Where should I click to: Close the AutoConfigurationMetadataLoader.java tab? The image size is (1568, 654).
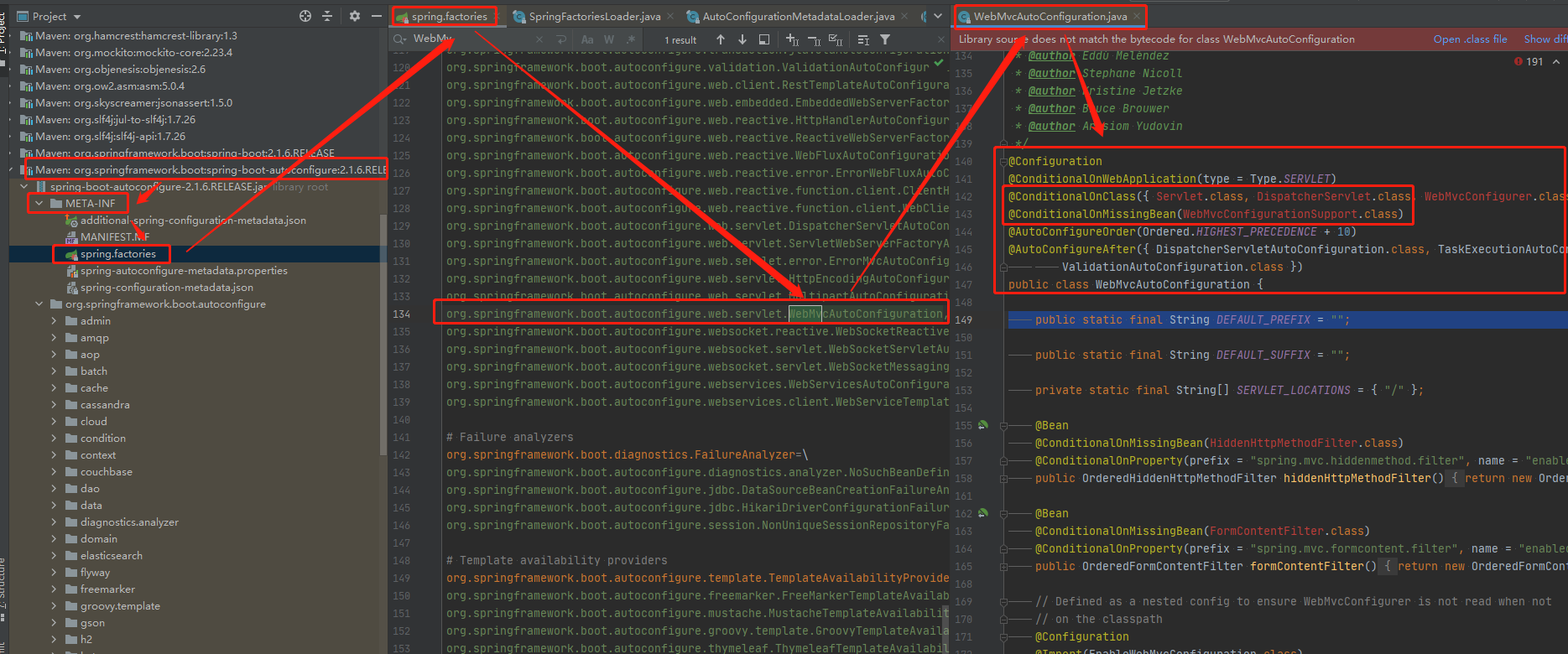[904, 16]
